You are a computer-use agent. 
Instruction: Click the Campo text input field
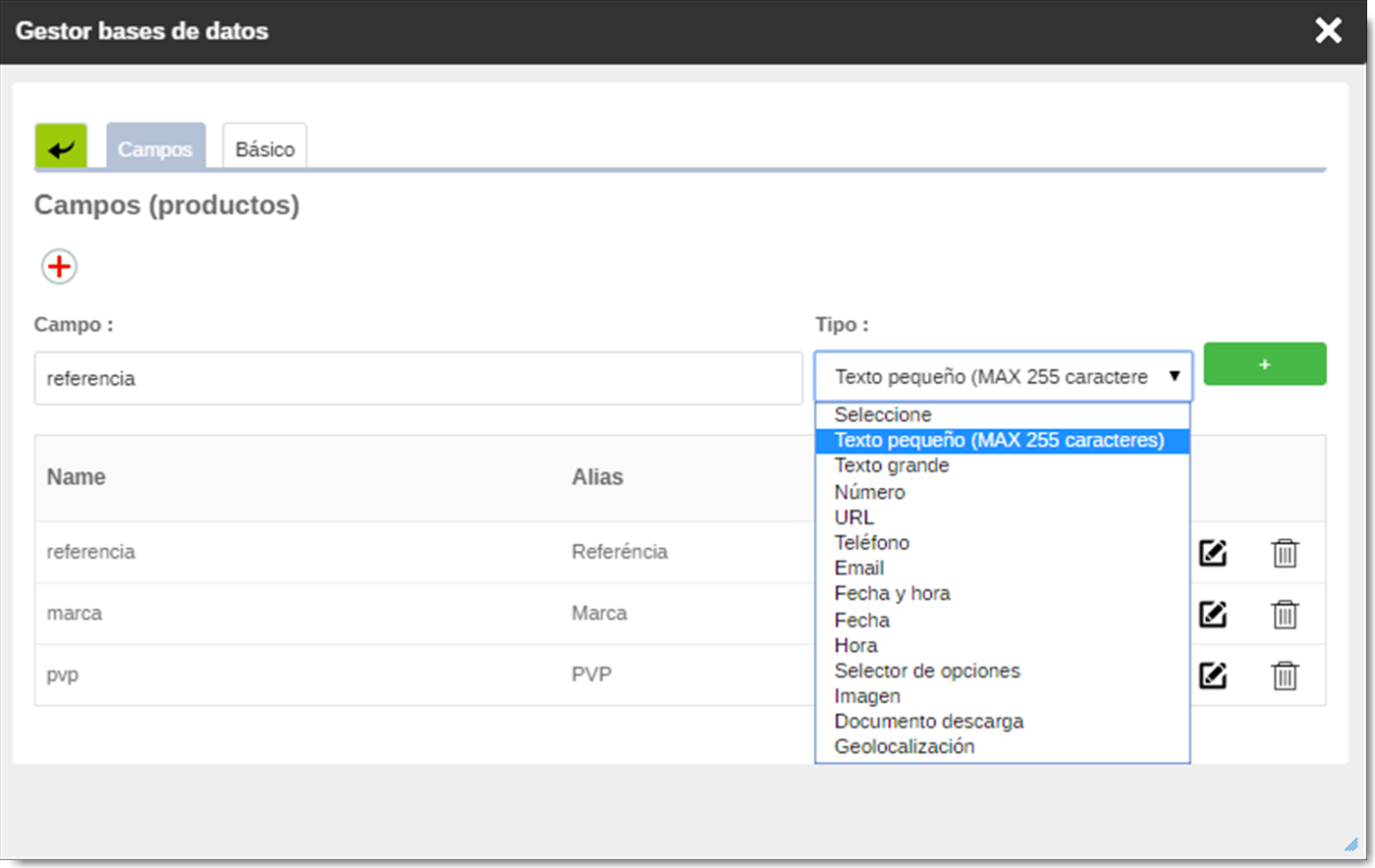418,378
